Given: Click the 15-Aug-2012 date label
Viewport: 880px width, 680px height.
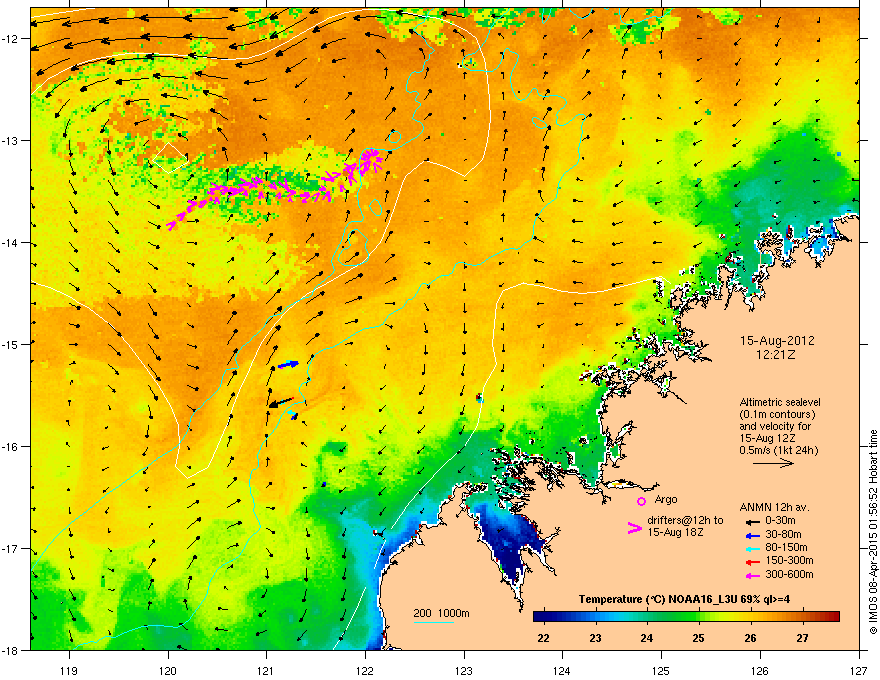Looking at the screenshot, I should coord(777,341).
